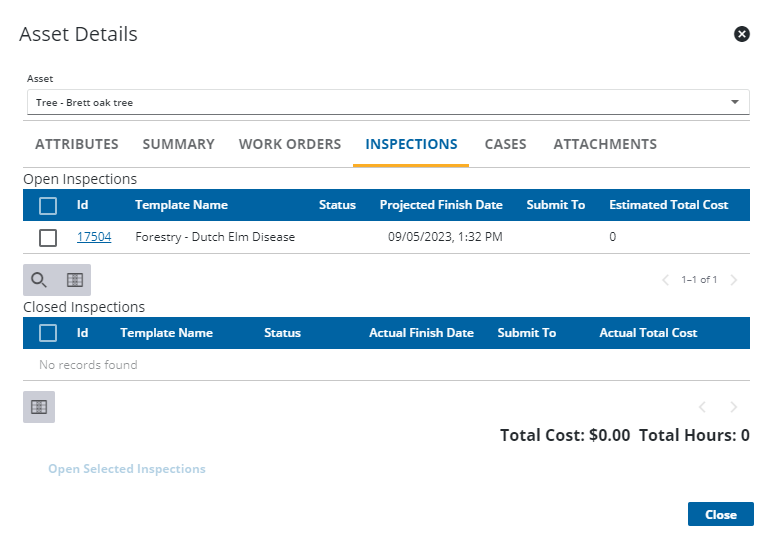Expand the Asset dropdown arrow

[x=735, y=102]
